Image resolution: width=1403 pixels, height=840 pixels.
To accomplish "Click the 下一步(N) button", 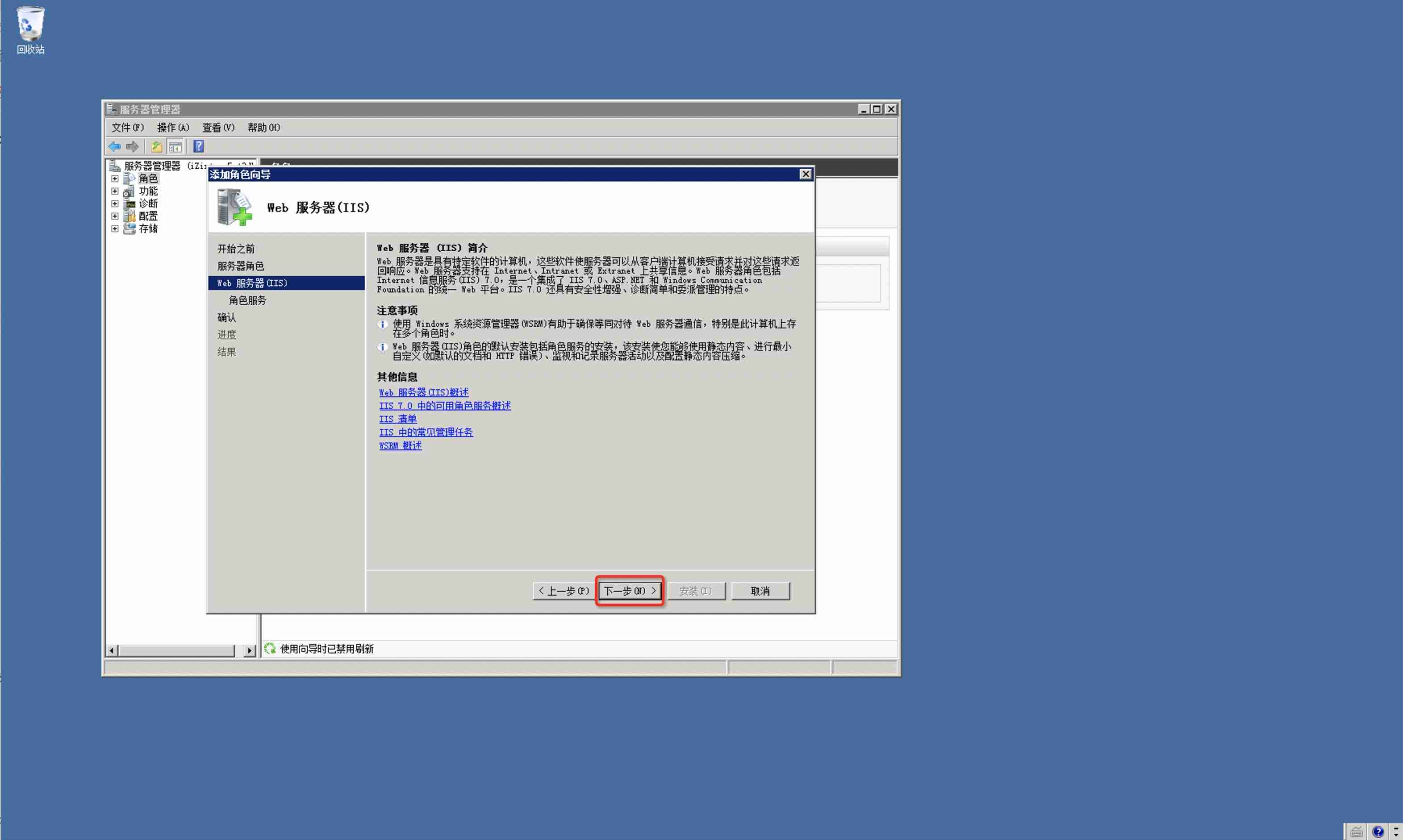I will (x=629, y=590).
